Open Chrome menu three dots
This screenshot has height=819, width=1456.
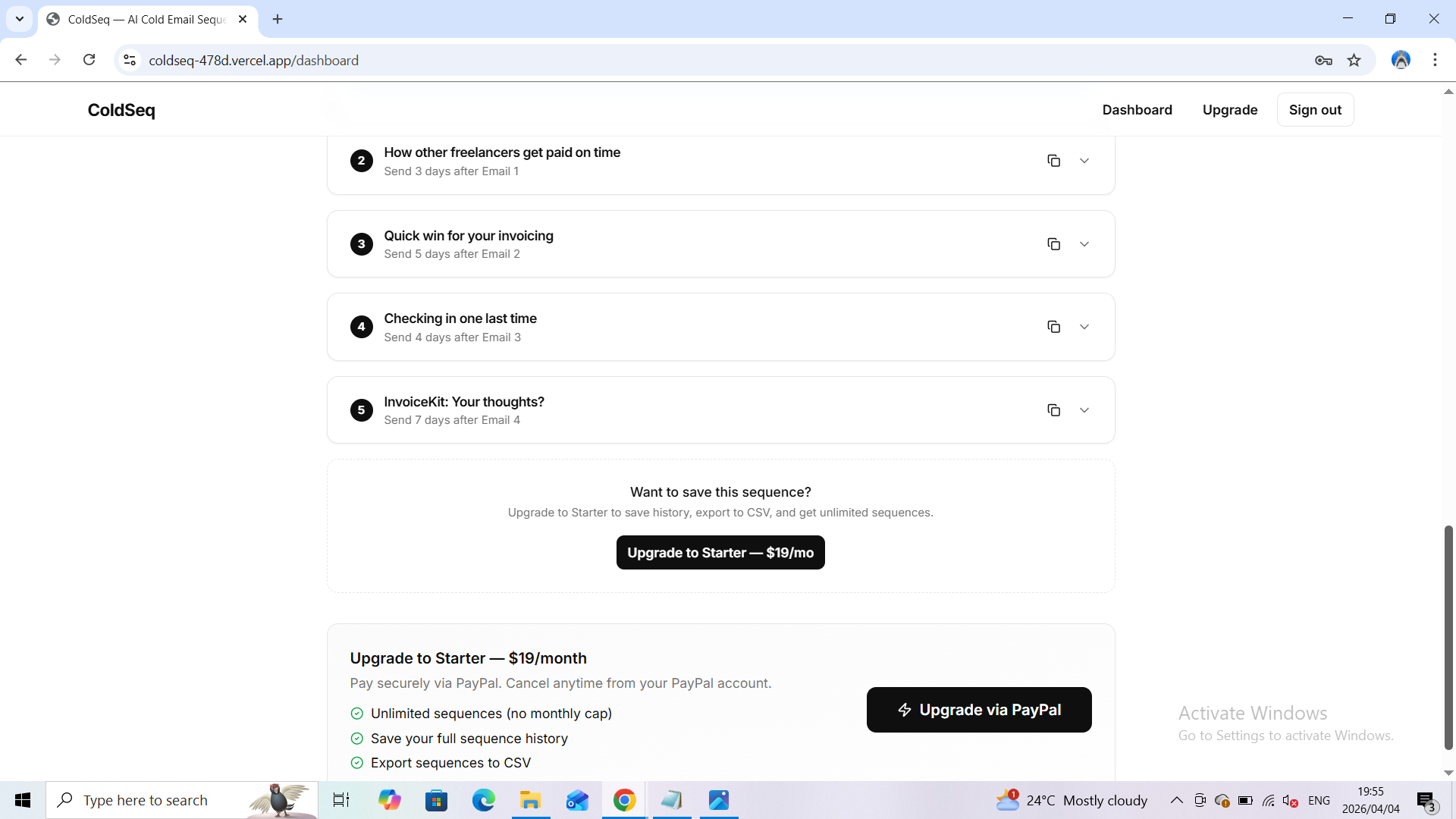tap(1435, 60)
